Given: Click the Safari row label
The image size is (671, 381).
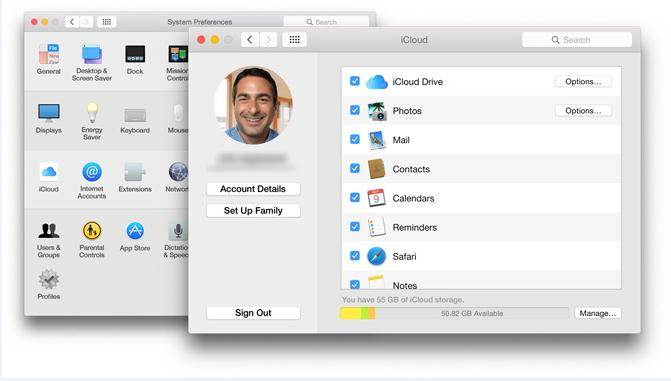Looking at the screenshot, I should pyautogui.click(x=404, y=256).
